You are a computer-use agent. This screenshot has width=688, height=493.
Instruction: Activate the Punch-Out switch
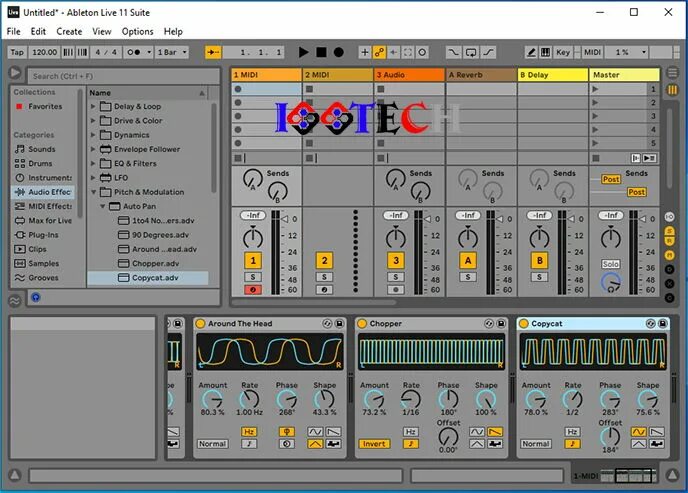click(488, 52)
